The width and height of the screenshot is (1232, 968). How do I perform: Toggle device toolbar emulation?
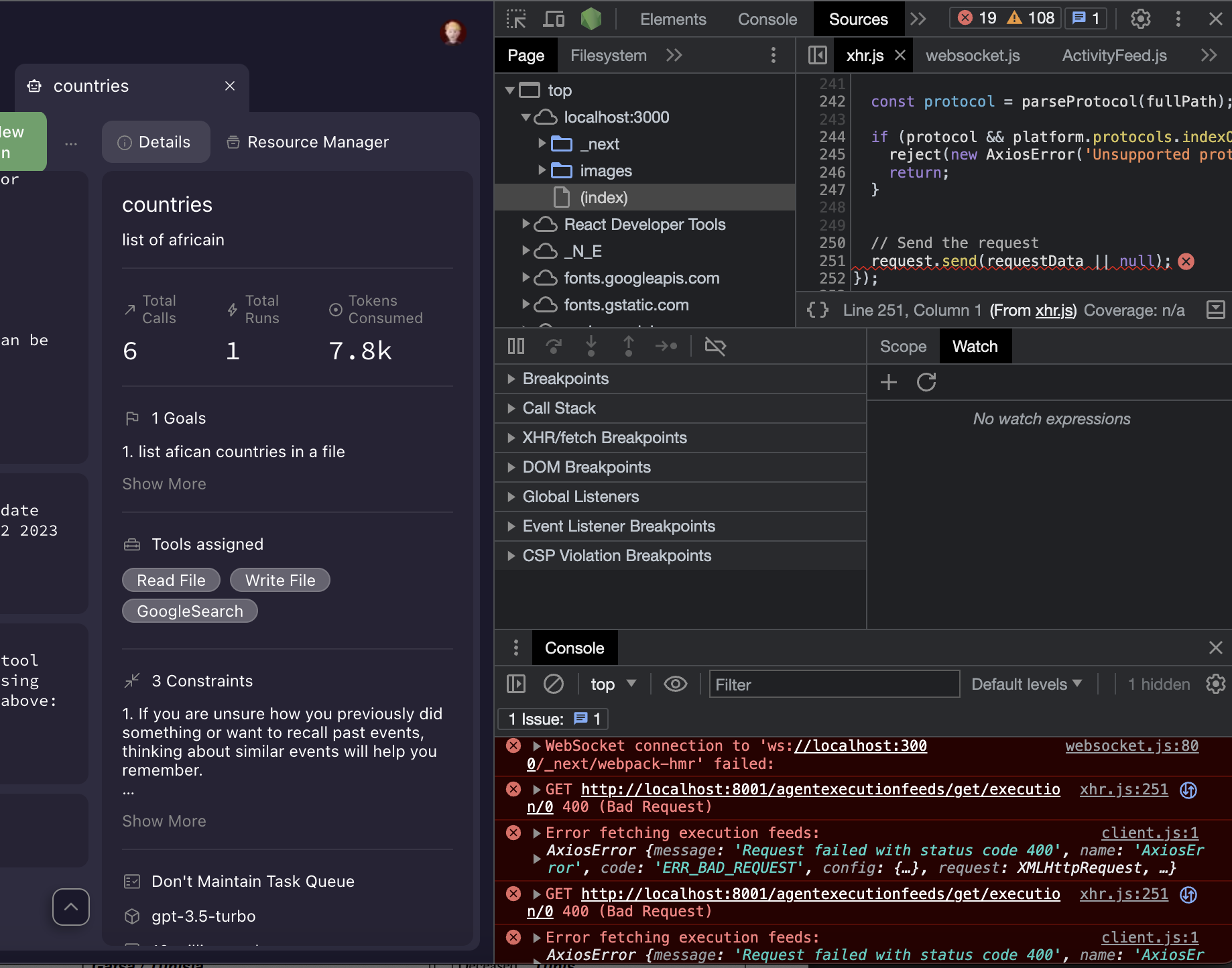coord(553,19)
